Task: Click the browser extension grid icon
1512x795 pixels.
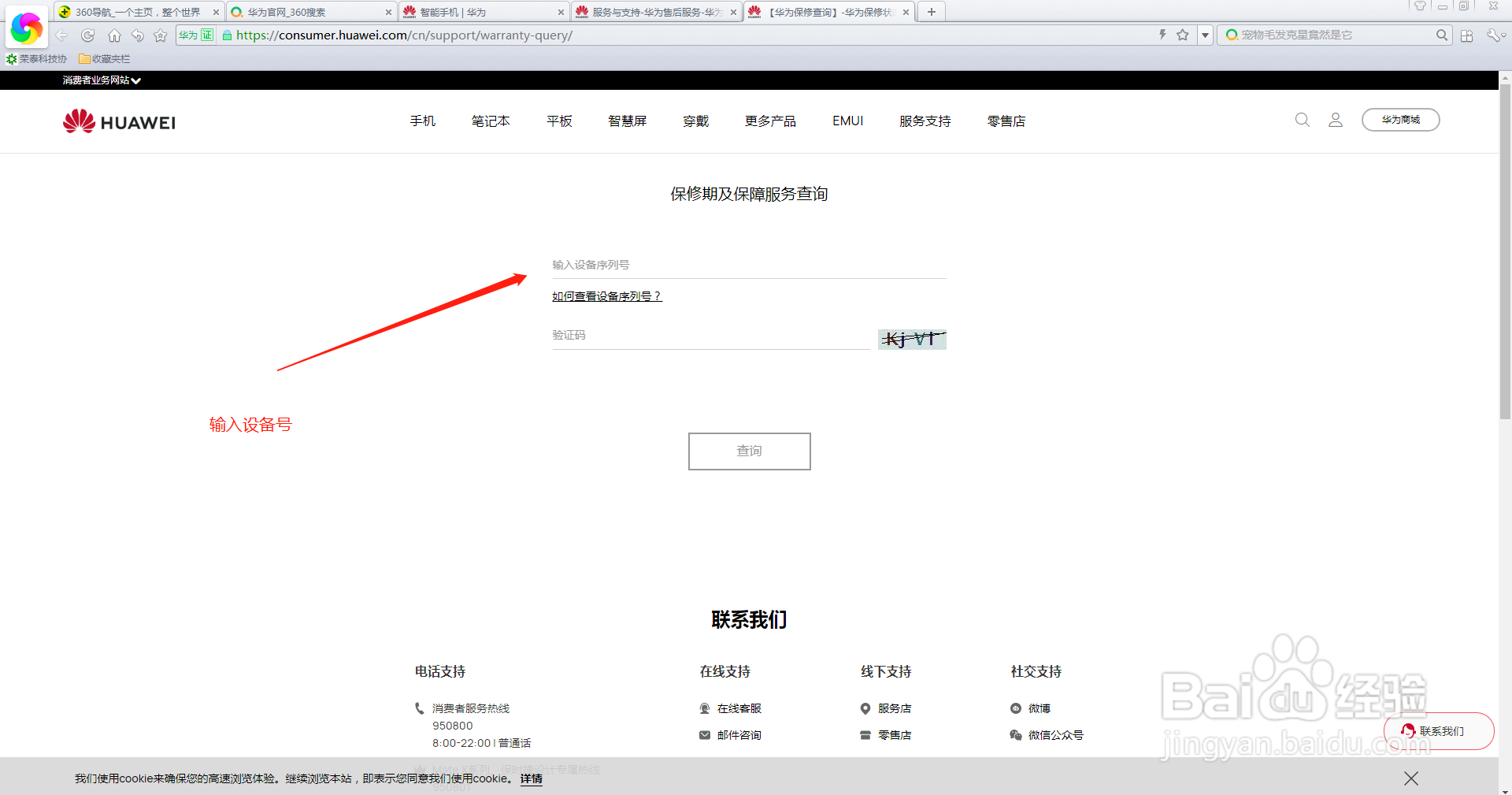Action: click(1466, 35)
